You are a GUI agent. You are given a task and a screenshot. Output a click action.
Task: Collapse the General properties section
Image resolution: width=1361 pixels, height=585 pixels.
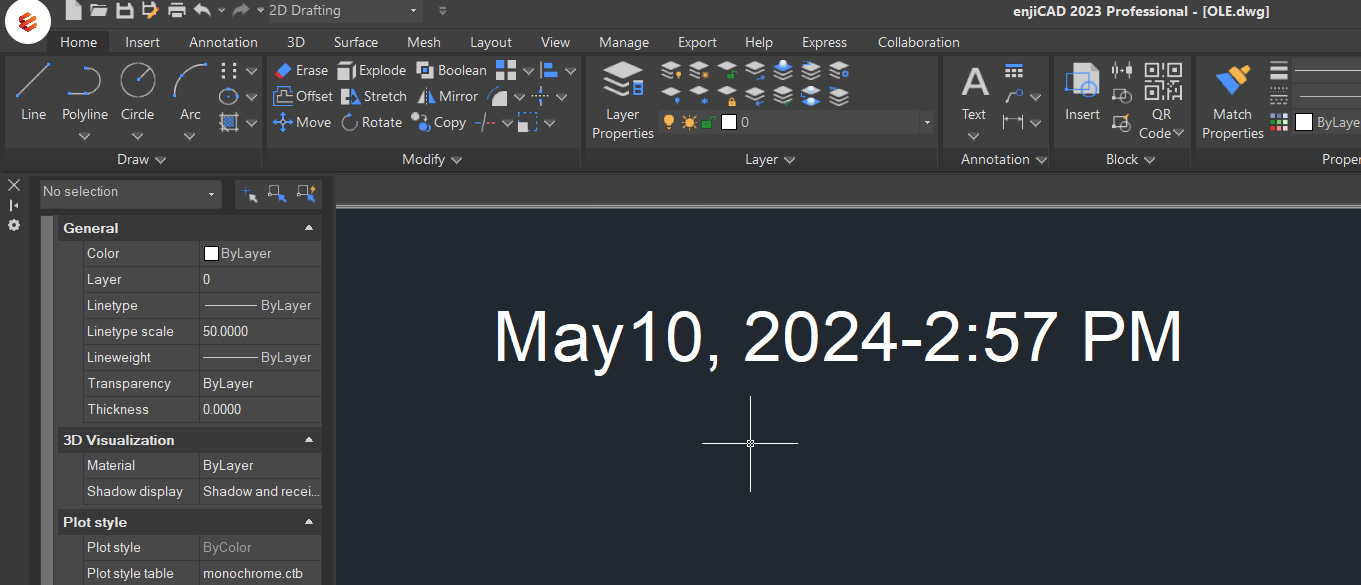tap(309, 228)
